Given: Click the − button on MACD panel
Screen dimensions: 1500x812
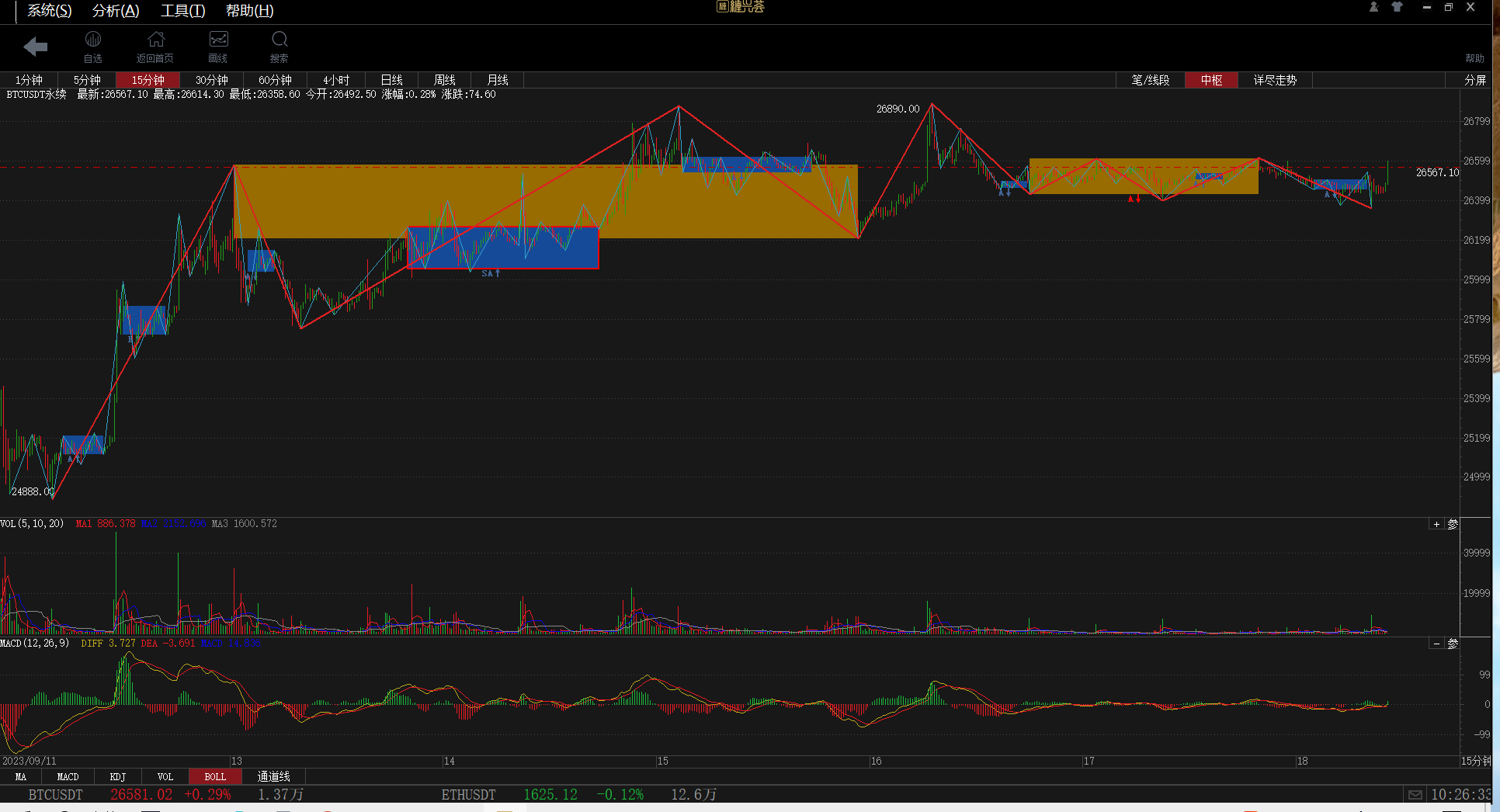Looking at the screenshot, I should click(x=1436, y=644).
